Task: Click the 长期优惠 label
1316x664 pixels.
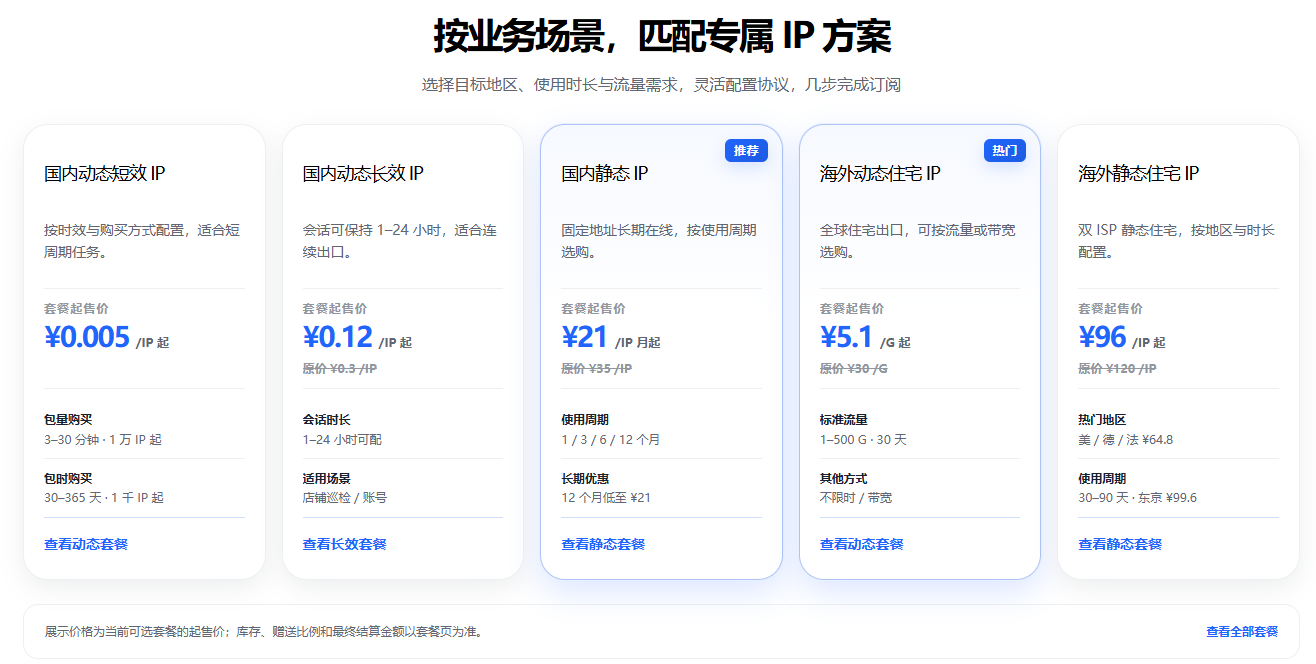Action: coord(585,479)
